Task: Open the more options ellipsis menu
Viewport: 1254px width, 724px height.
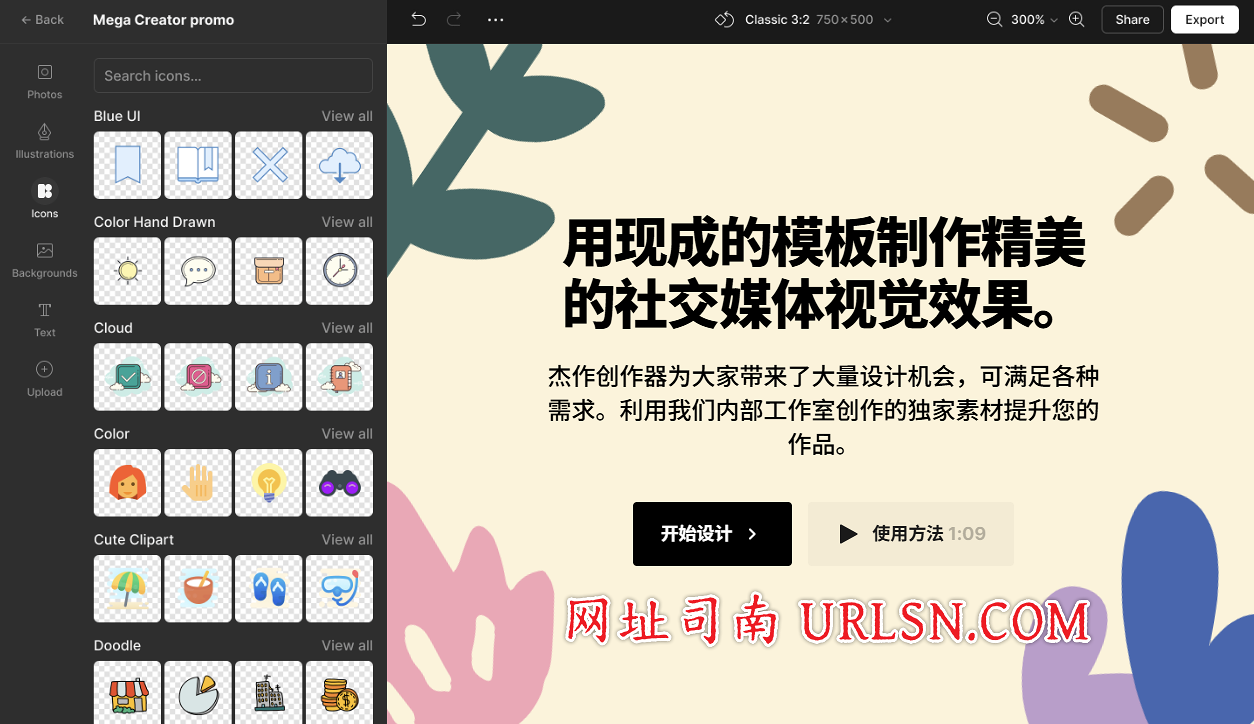Action: 495,19
